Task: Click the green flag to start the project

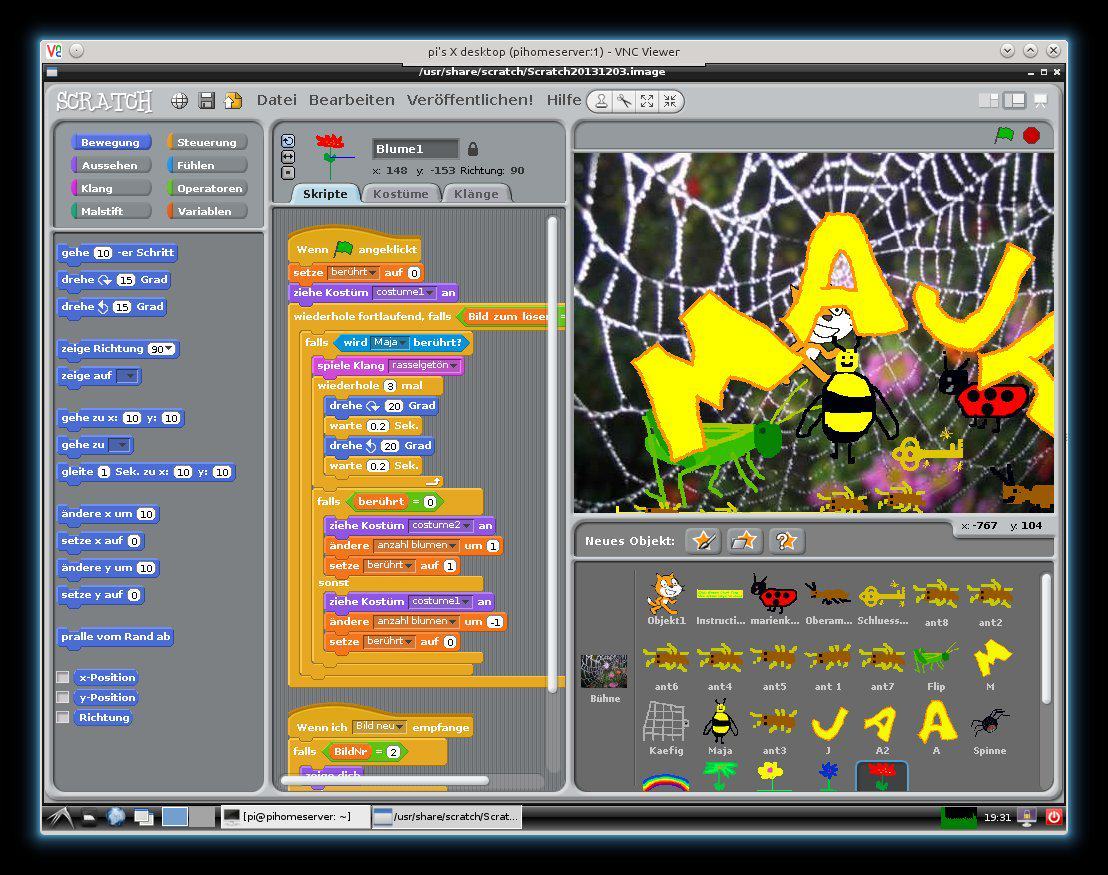Action: click(x=1004, y=135)
